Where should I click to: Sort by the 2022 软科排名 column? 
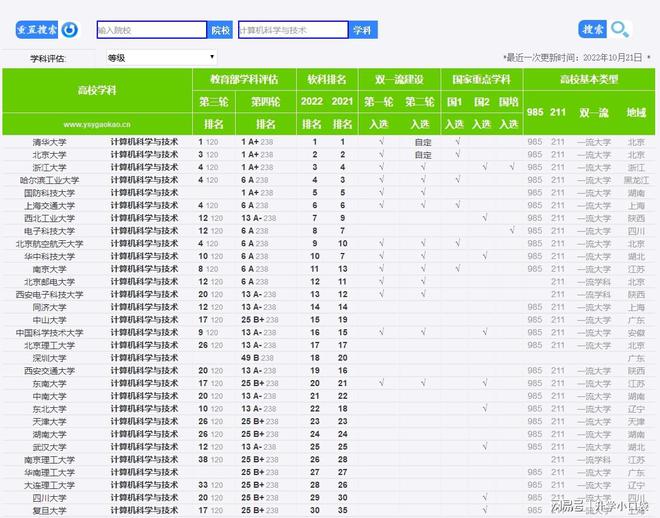coord(312,102)
